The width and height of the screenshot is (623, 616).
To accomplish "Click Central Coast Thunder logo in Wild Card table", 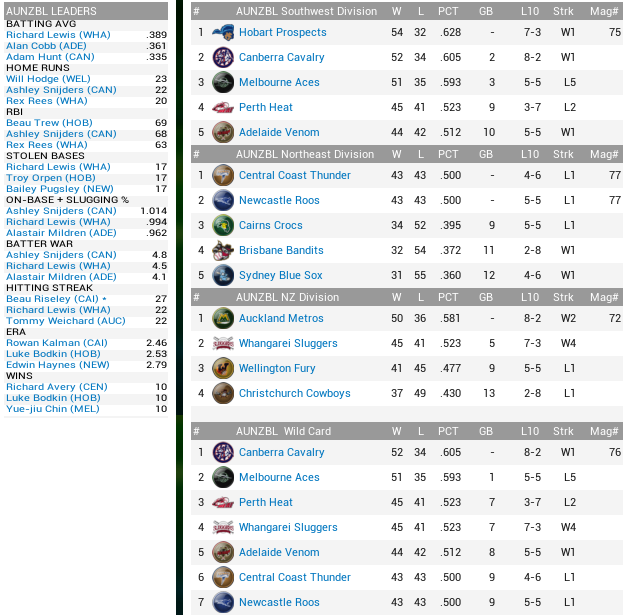I will [x=223, y=577].
